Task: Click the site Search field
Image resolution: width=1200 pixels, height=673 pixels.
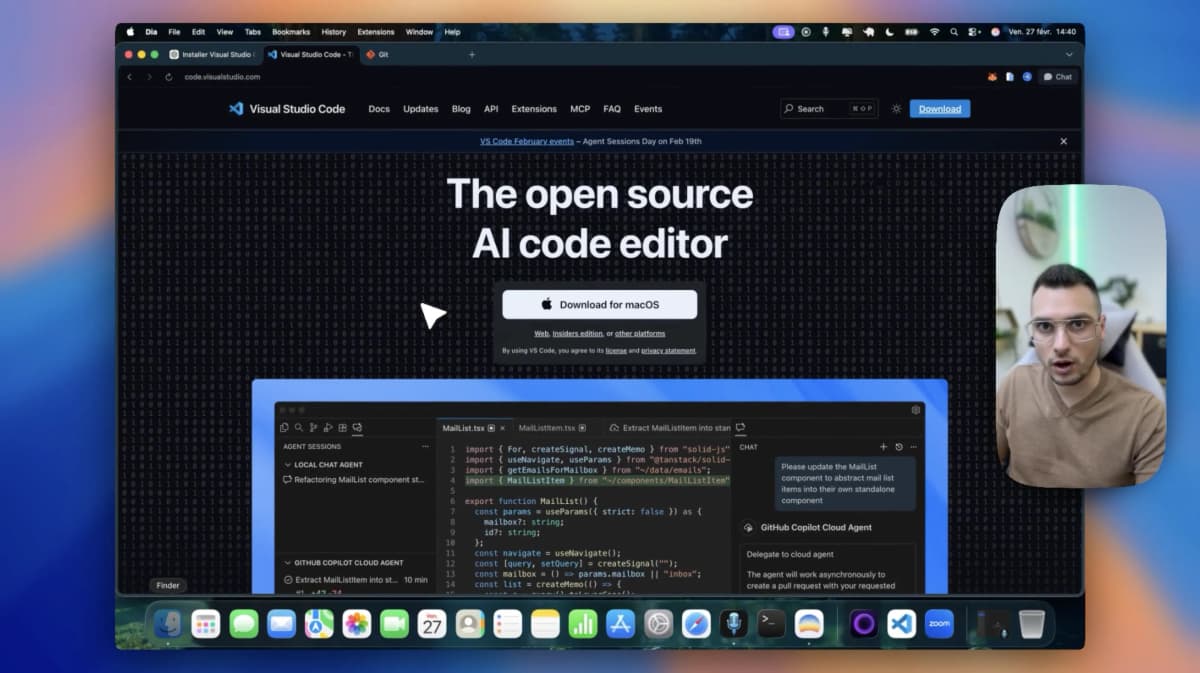Action: click(x=826, y=109)
